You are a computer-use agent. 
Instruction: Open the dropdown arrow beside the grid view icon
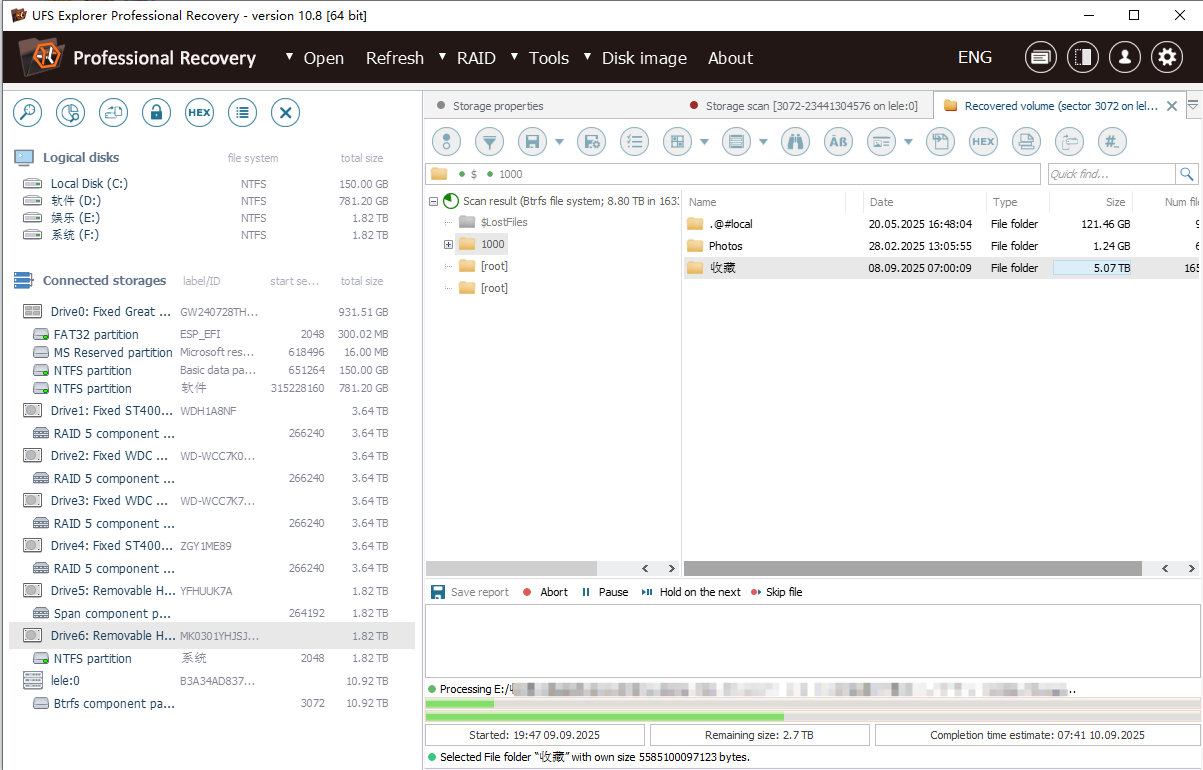704,142
